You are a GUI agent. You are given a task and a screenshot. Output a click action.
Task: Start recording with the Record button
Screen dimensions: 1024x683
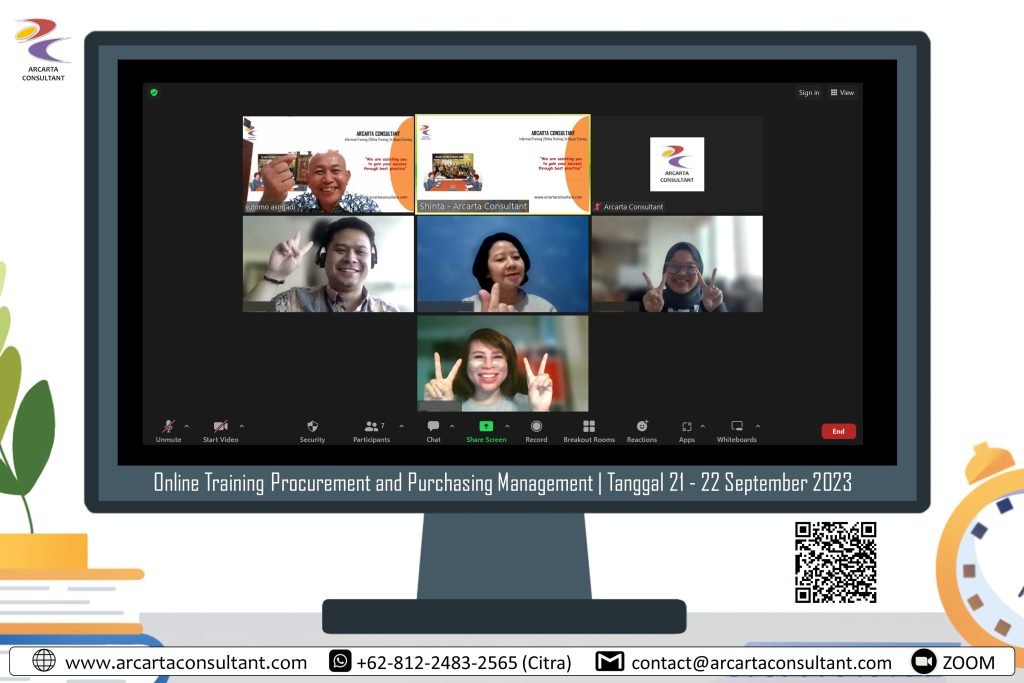tap(536, 427)
